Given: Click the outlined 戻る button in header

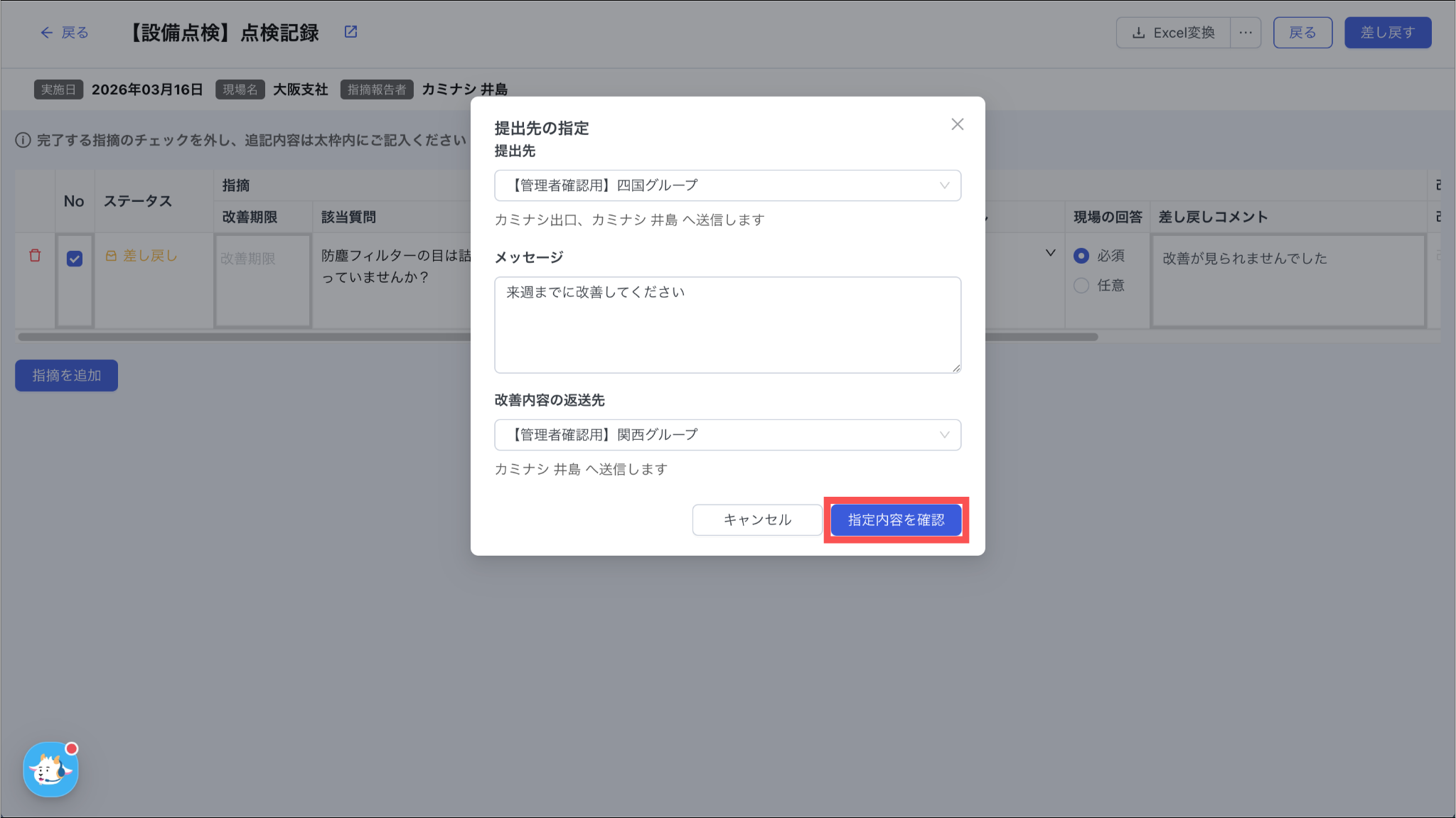Looking at the screenshot, I should (1302, 33).
